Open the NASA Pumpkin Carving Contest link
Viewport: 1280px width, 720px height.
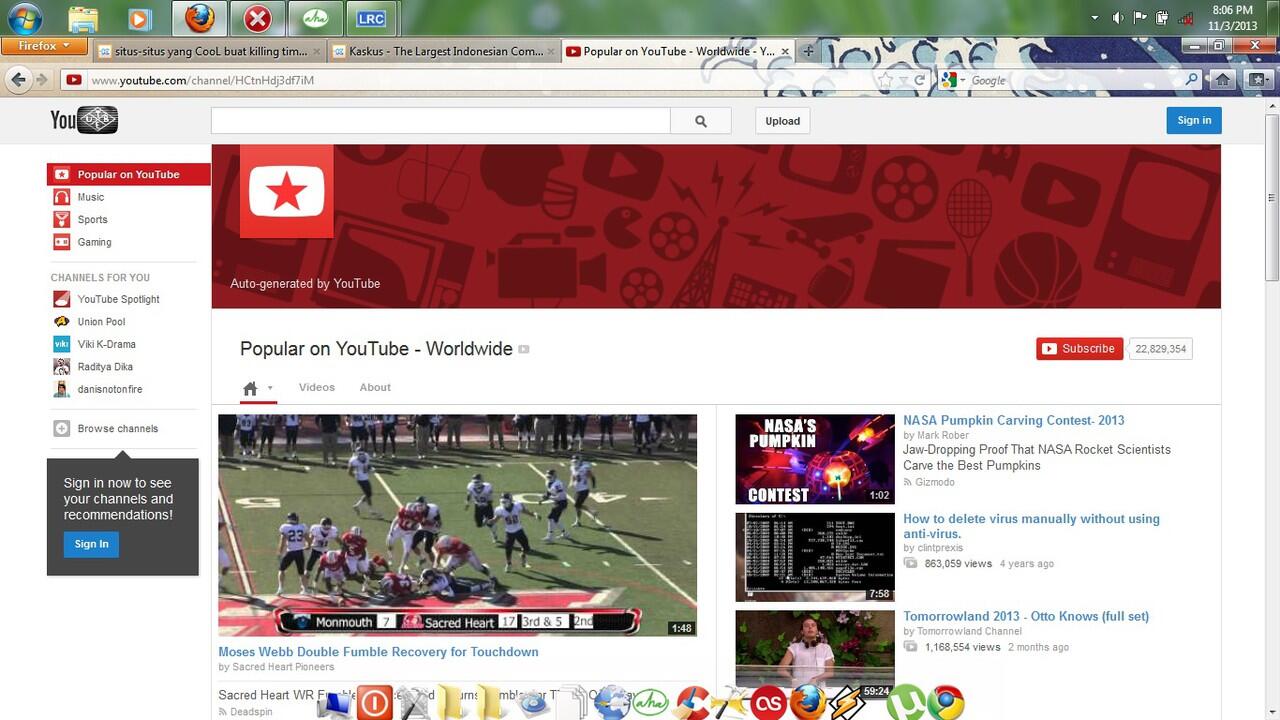[1014, 421]
